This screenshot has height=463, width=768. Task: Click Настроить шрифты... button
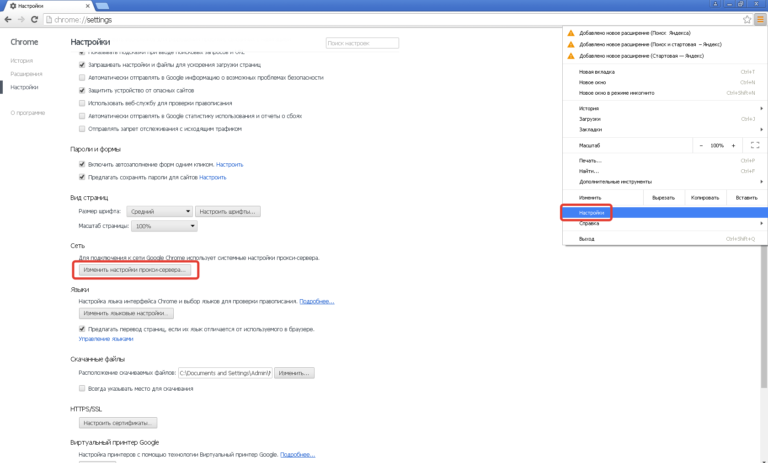coord(228,211)
